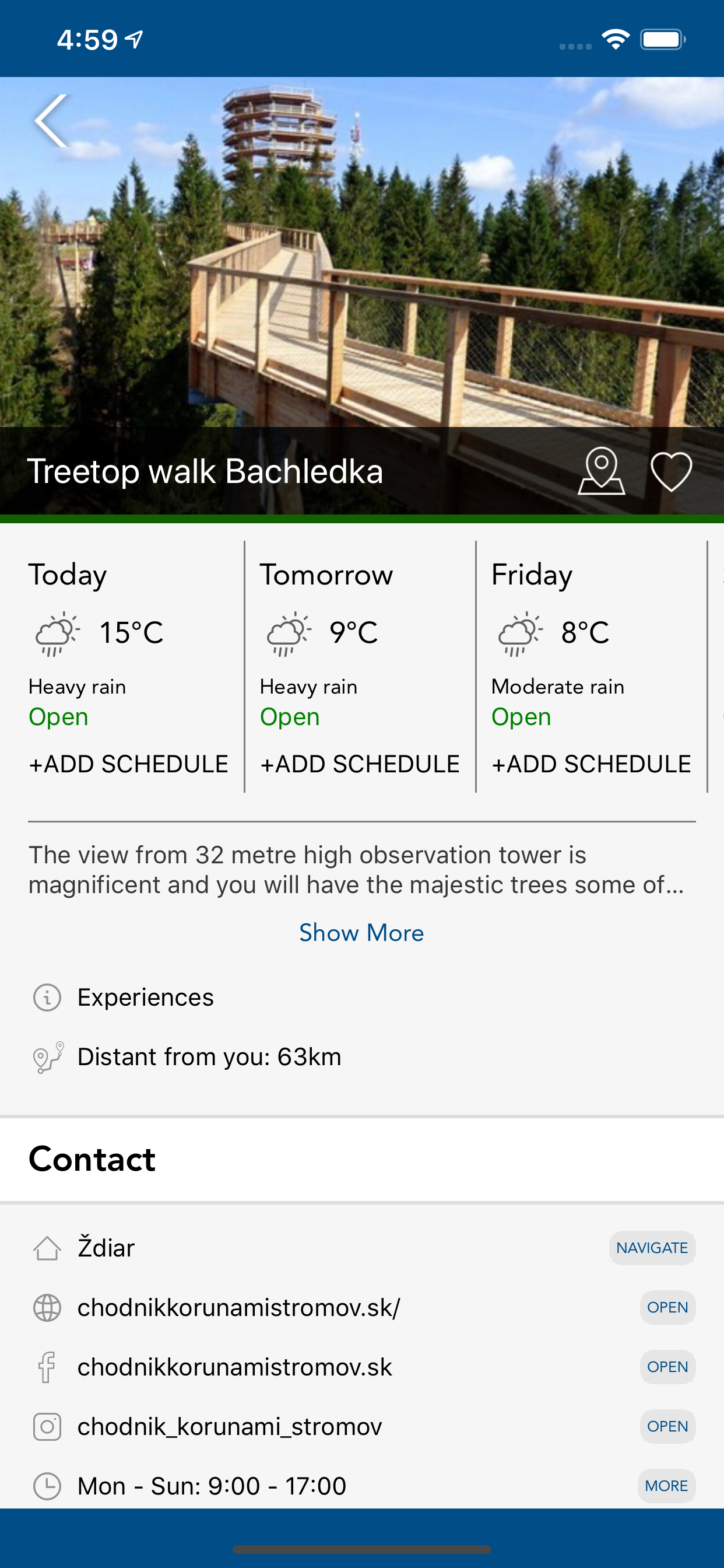This screenshot has height=1568, width=724.
Task: Expand opening hours with MORE button
Action: [666, 1486]
